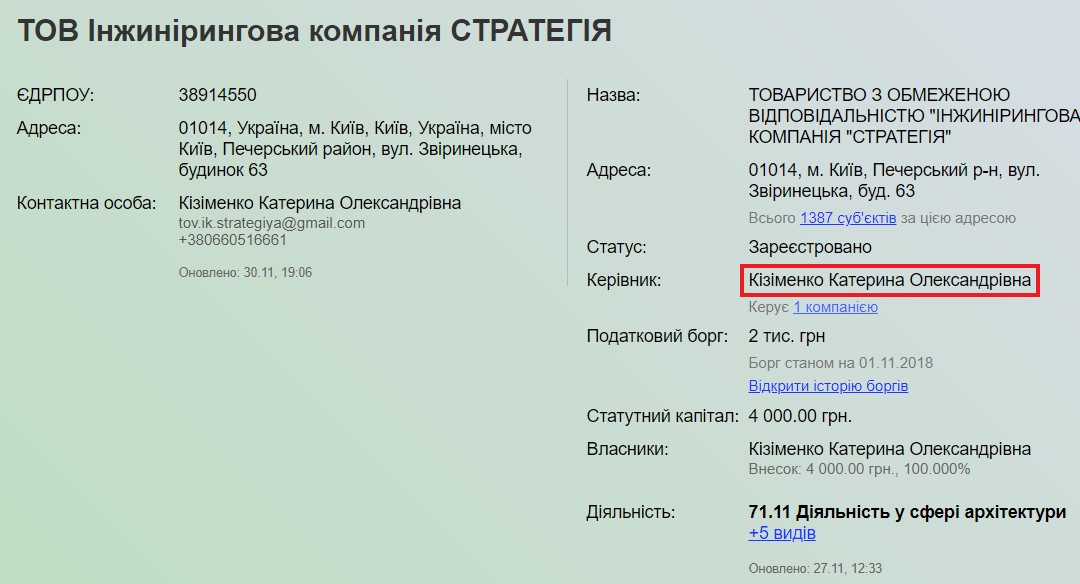Select status value 'Зареєстровано'
Image resolution: width=1080 pixels, height=584 pixels.
(810, 247)
